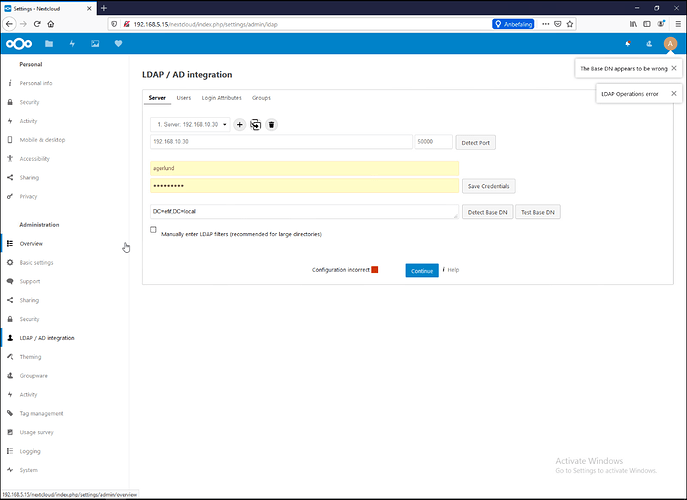687x500 pixels.
Task: Open Firefox library icon
Action: coord(633,24)
